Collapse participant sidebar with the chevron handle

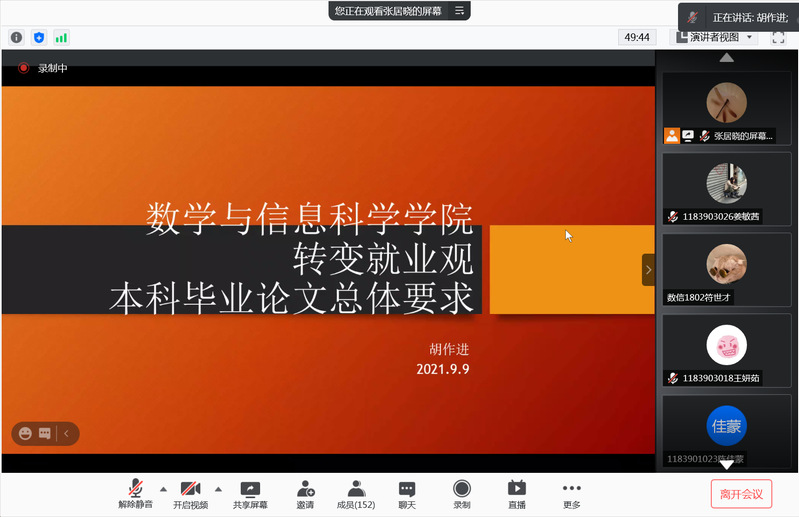(648, 269)
